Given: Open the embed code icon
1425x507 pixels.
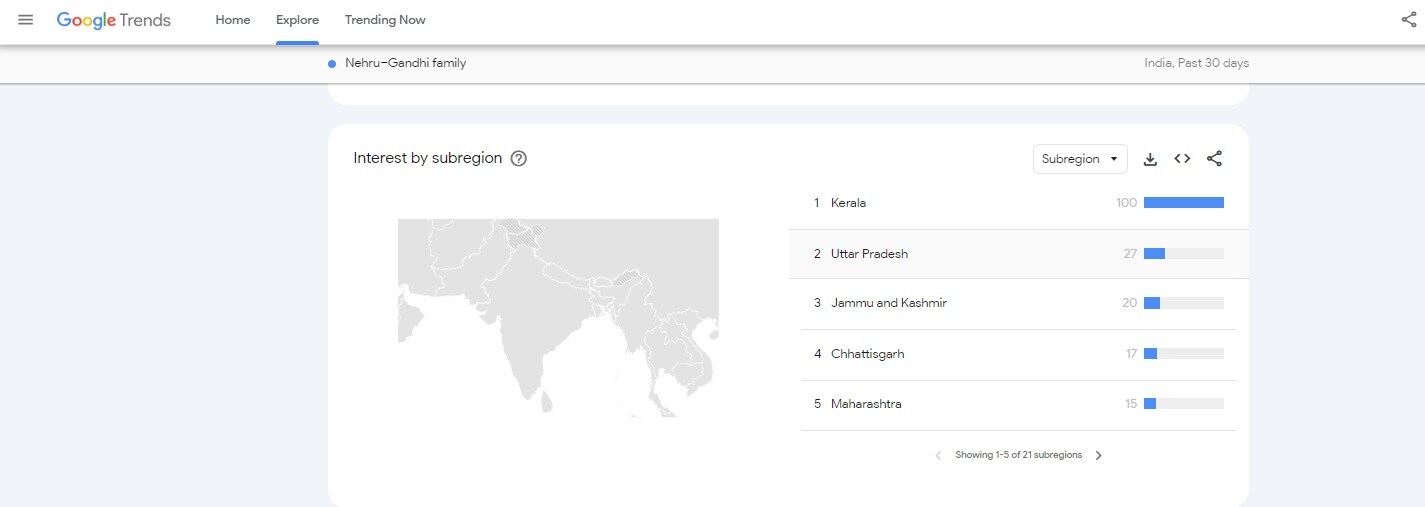Looking at the screenshot, I should pyautogui.click(x=1182, y=159).
